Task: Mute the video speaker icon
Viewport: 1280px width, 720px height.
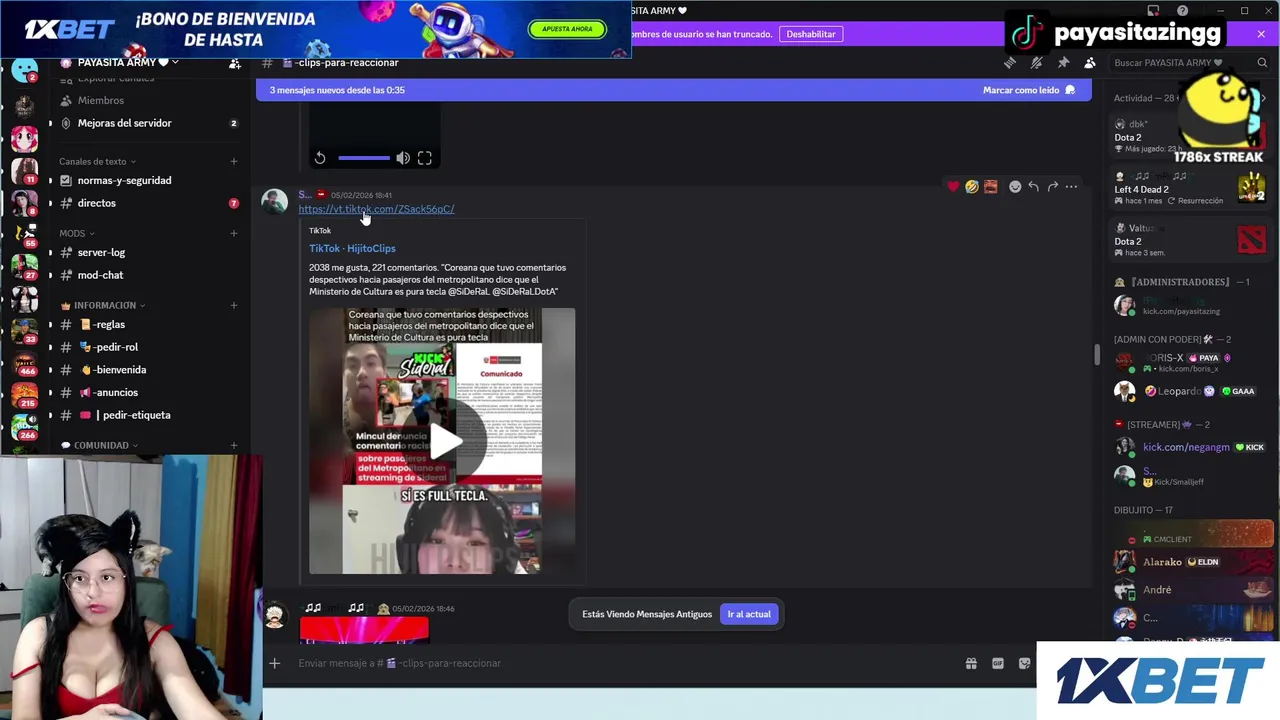Action: [x=402, y=158]
